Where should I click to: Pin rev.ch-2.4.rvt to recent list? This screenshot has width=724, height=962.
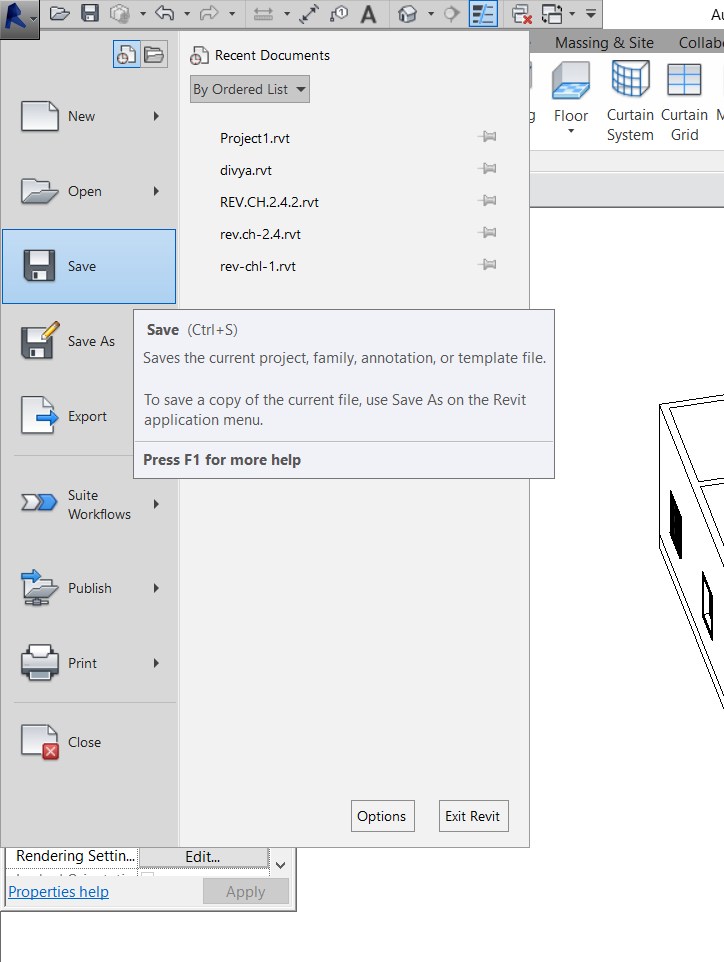(487, 232)
